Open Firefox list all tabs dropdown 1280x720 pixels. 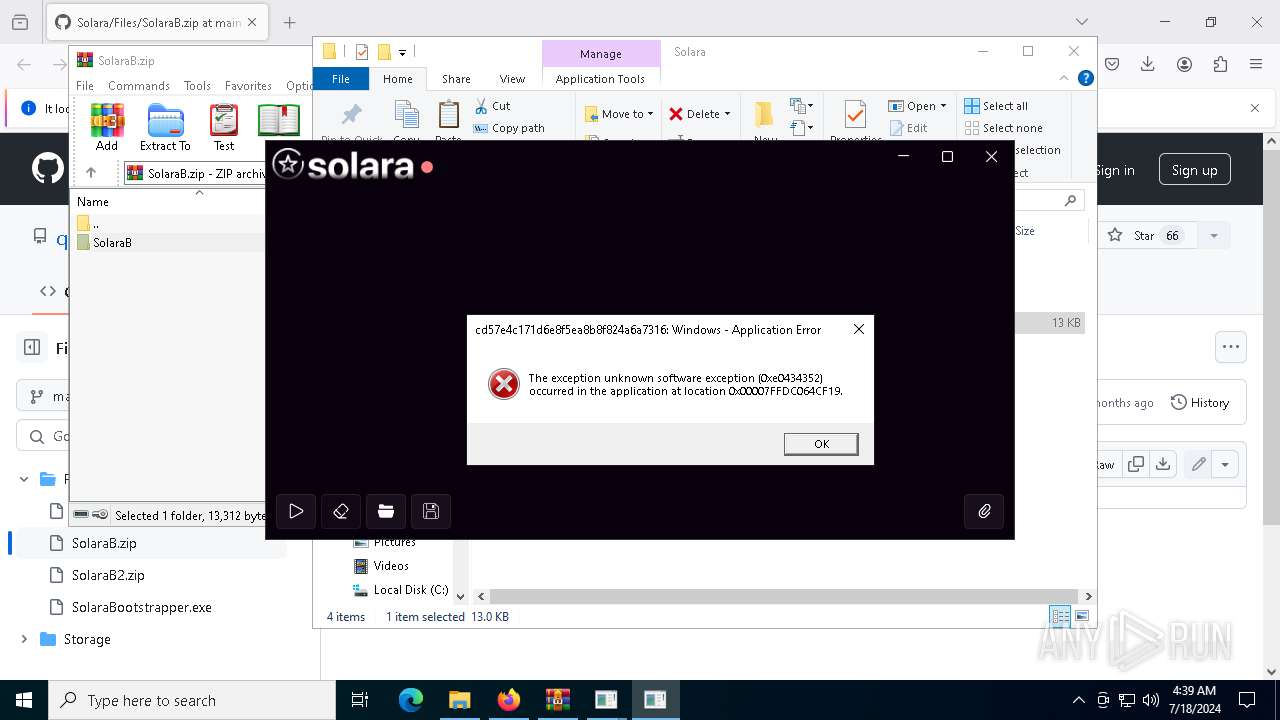tap(1081, 22)
